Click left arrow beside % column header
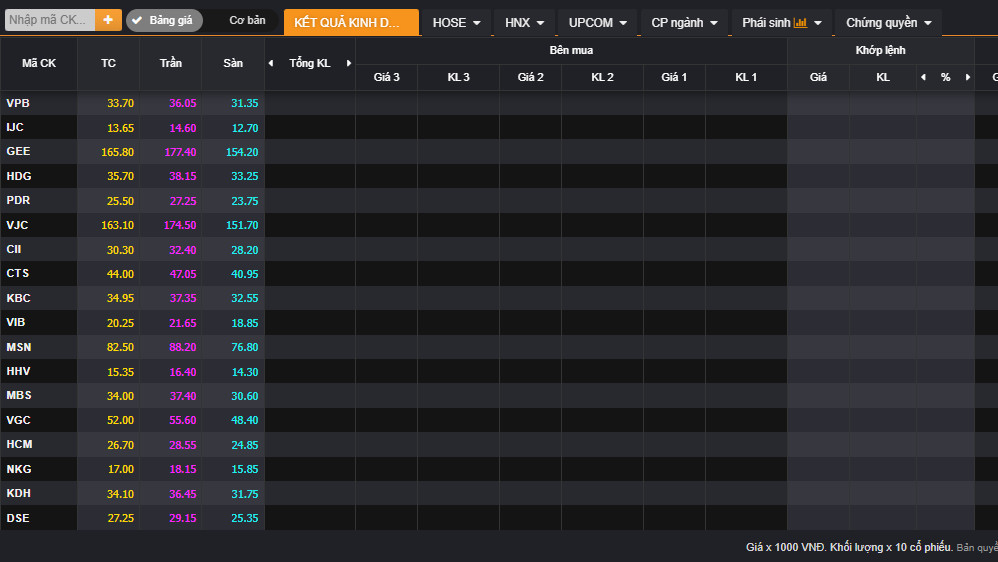The width and height of the screenshot is (998, 562). click(x=923, y=77)
